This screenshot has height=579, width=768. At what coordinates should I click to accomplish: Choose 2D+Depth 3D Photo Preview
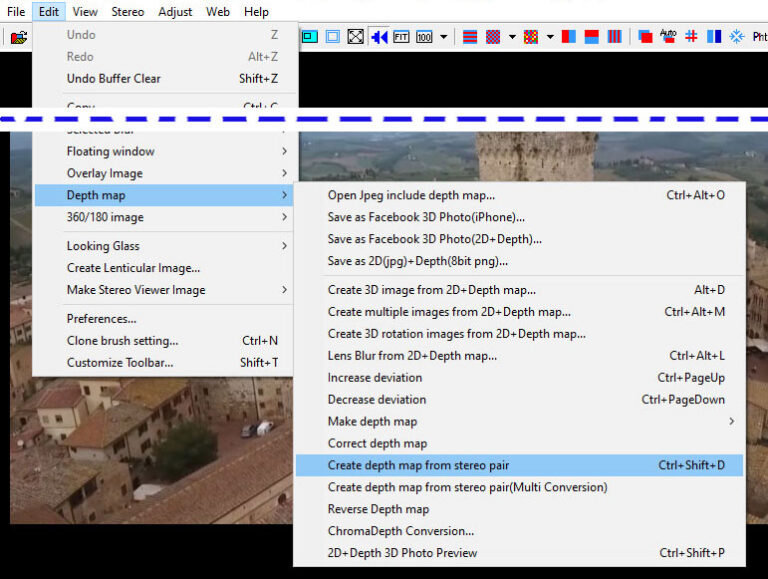coord(519,553)
